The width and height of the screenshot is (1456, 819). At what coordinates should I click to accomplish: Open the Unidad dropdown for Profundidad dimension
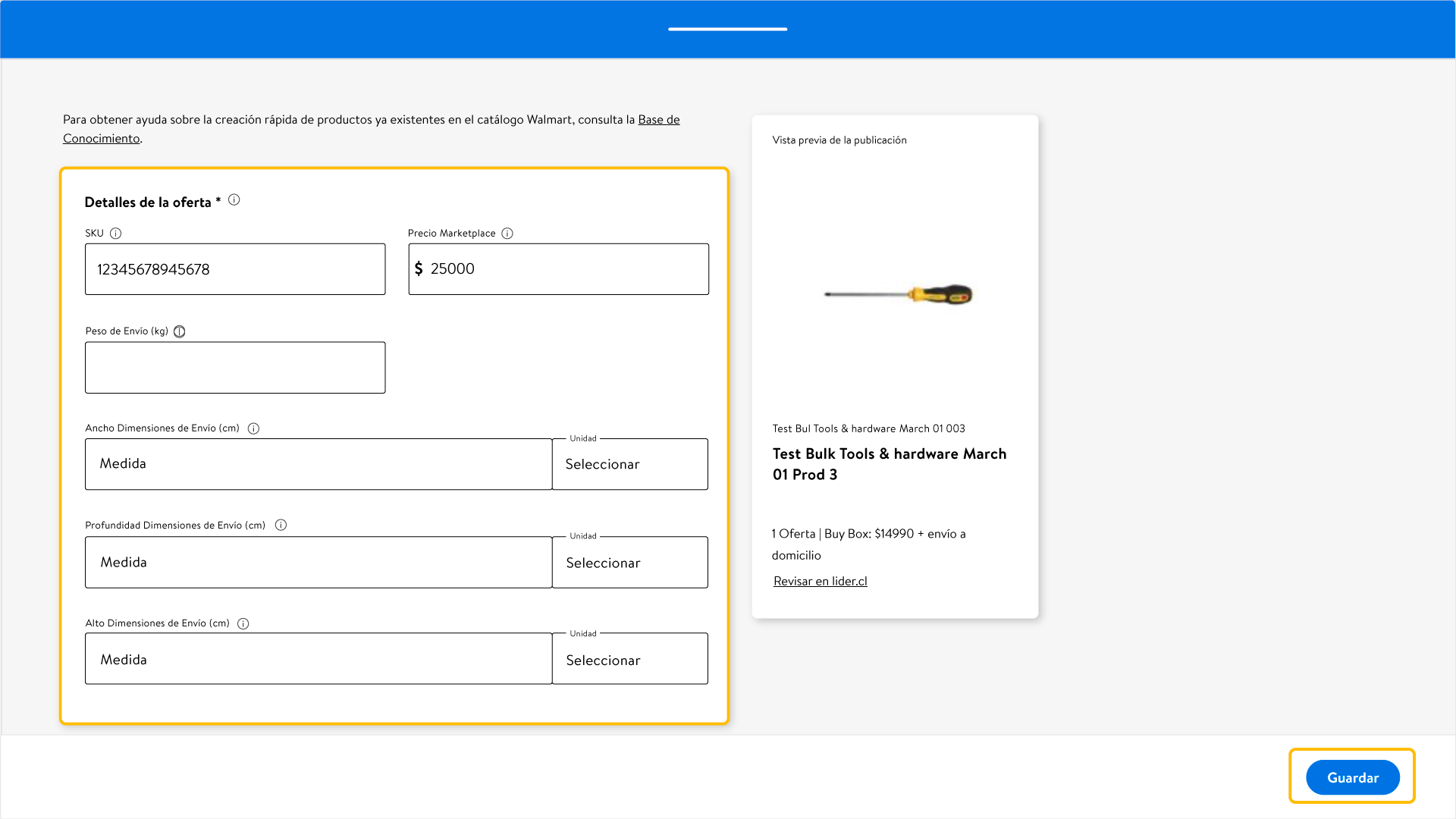click(x=629, y=563)
